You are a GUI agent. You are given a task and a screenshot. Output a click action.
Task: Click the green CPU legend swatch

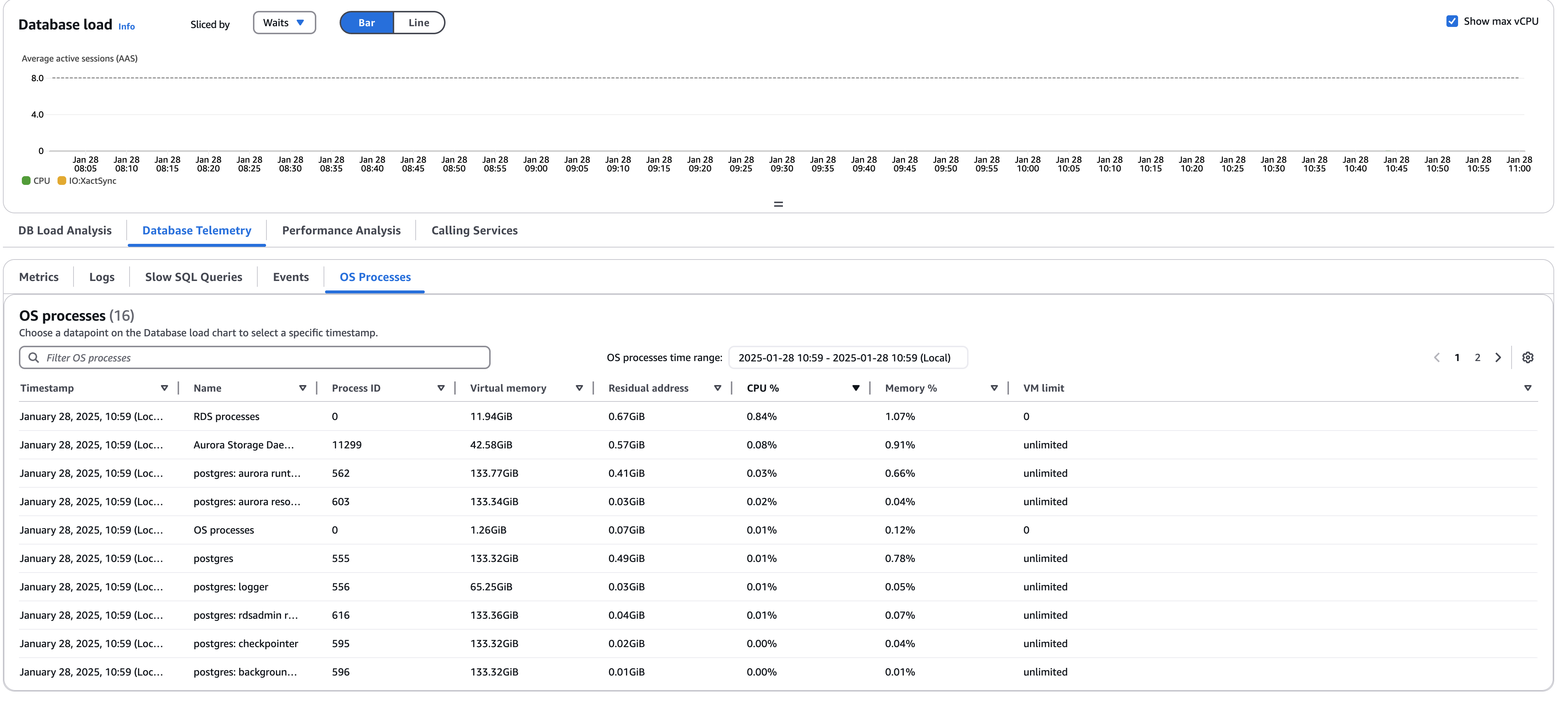26,181
